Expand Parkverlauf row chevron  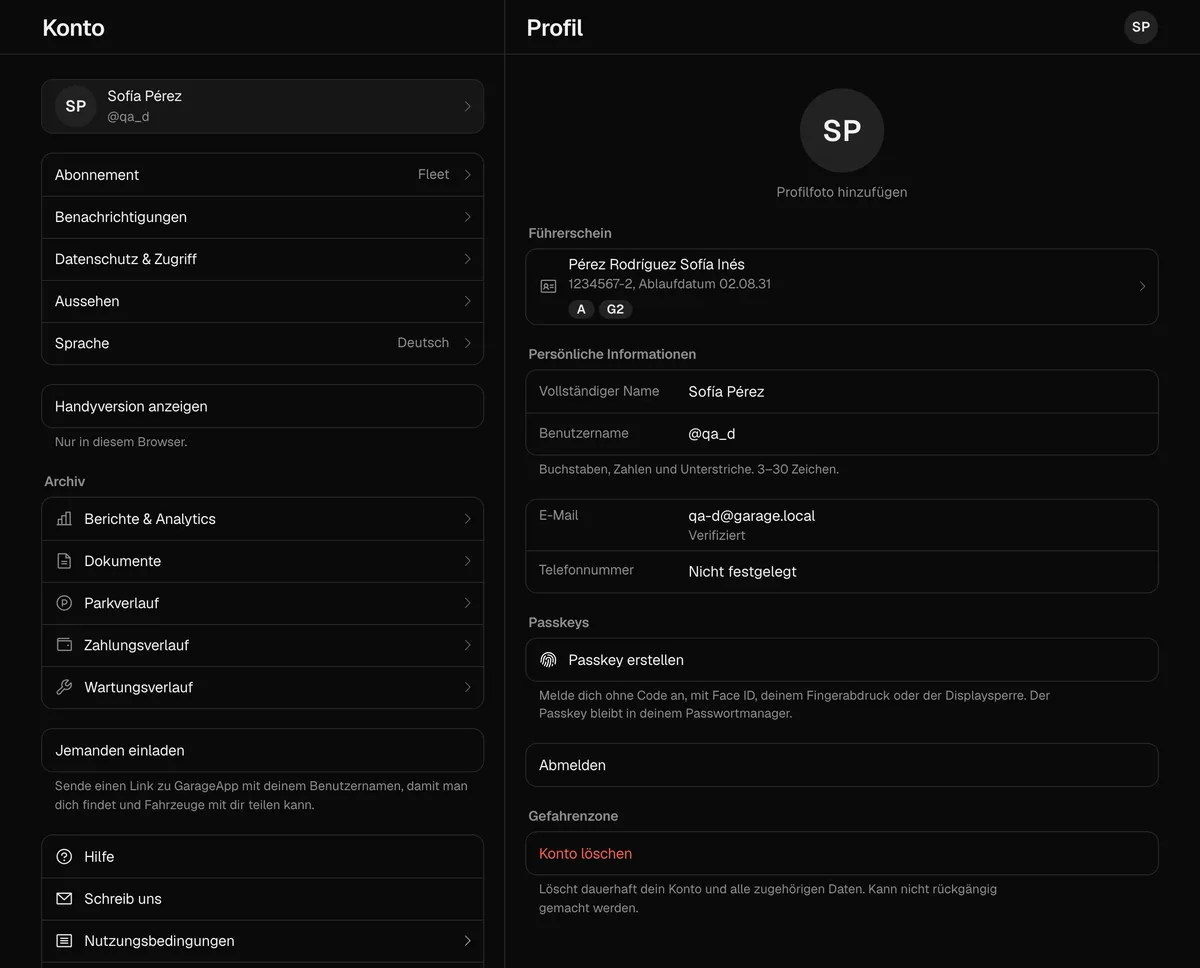click(x=467, y=603)
